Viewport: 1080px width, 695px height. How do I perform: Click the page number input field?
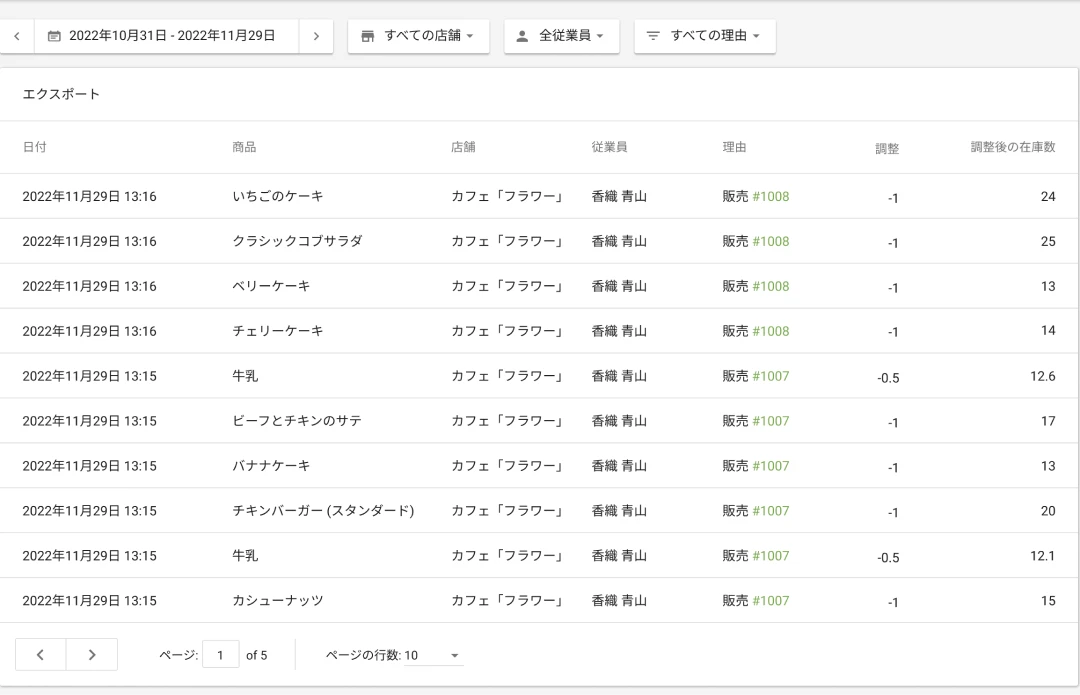point(220,654)
